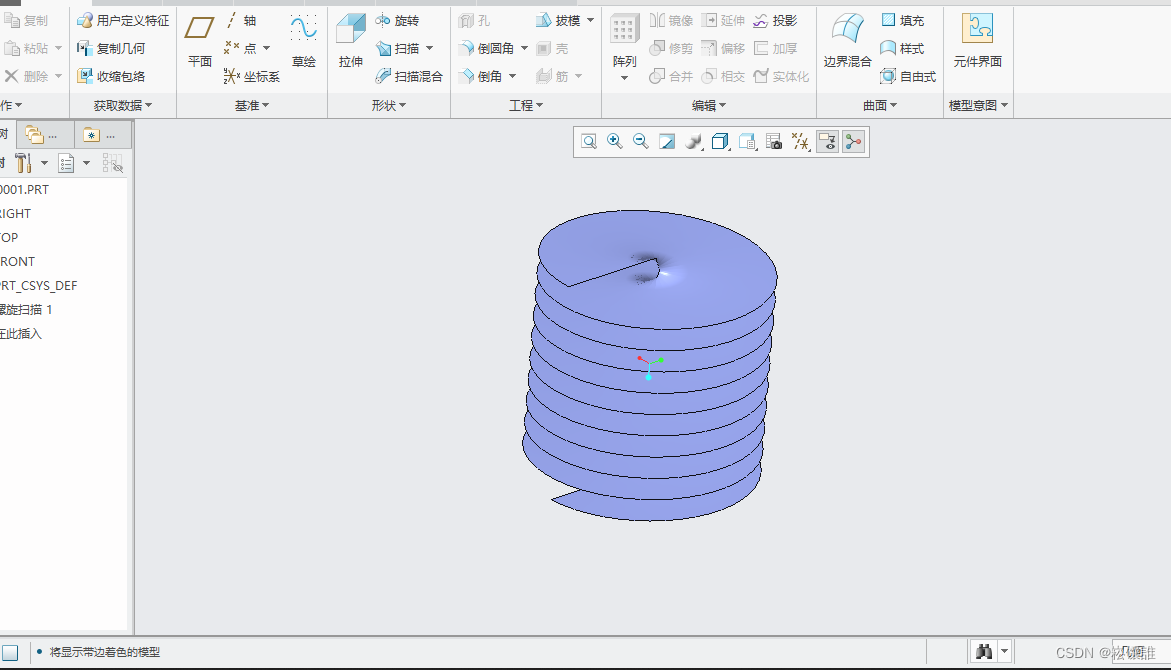
Task: Open the 草绘 (Sketch) tool
Action: tap(303, 42)
